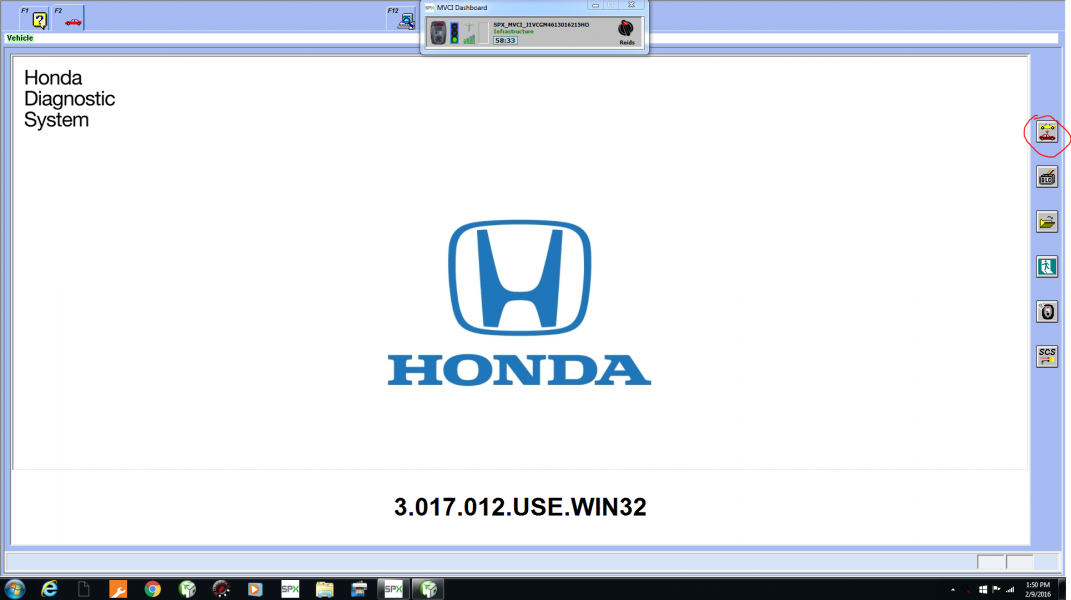The image size is (1071, 600).
Task: Click the sidebar icon below the exit door
Action: [x=1046, y=312]
